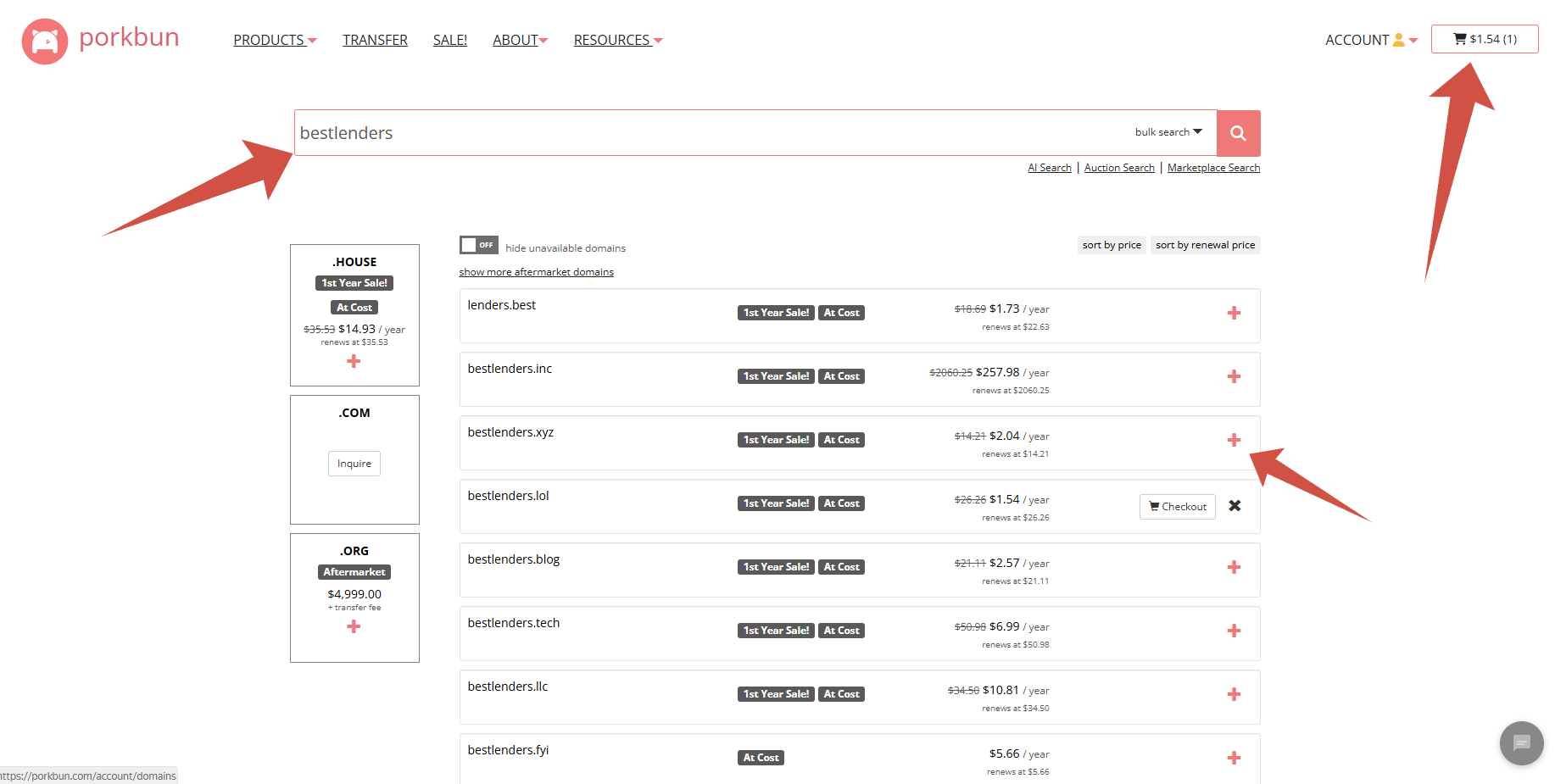Click the magnifier search button

click(1238, 133)
